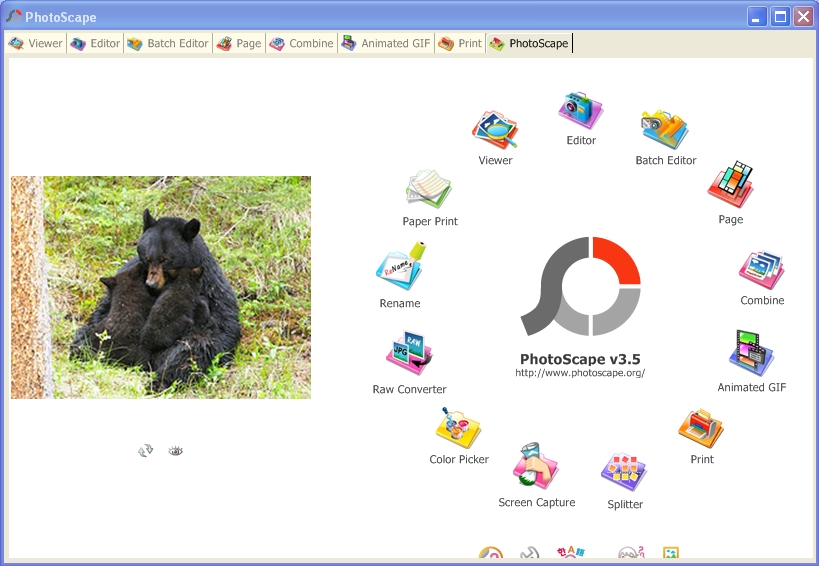This screenshot has height=566, width=819.
Task: Switch to the Animated GIF tab
Action: 386,43
